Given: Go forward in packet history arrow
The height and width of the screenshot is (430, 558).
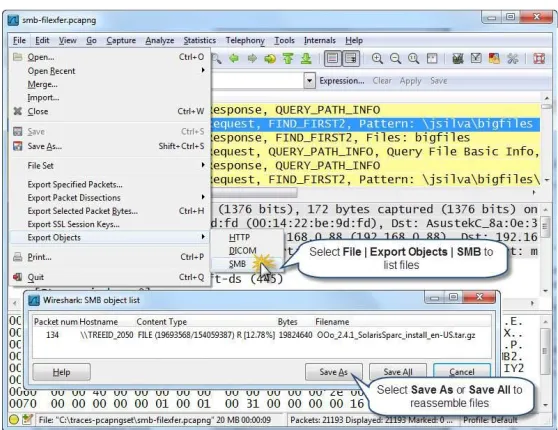Looking at the screenshot, I should (x=252, y=58).
